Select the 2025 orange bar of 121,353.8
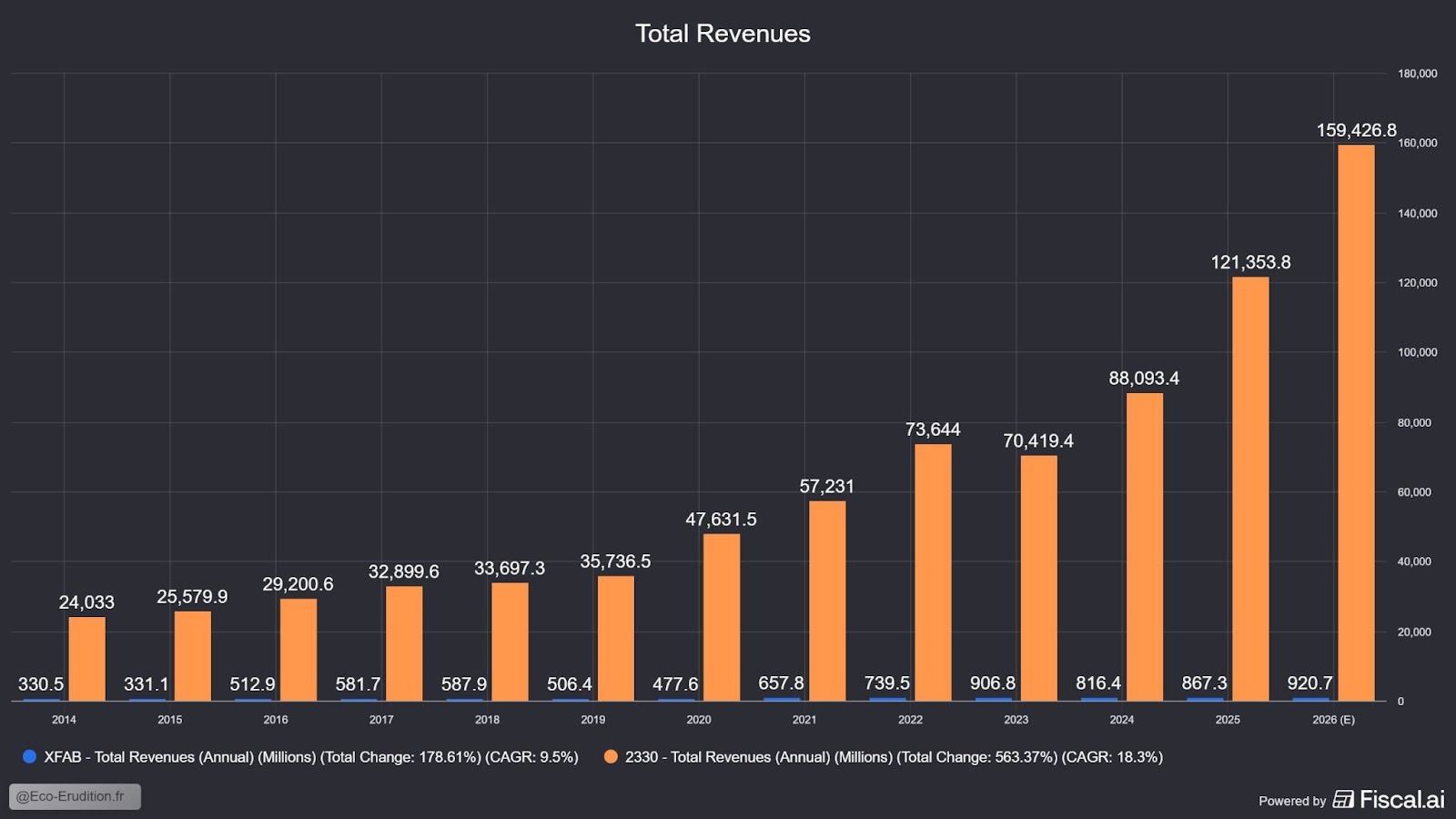 pyautogui.click(x=1249, y=489)
